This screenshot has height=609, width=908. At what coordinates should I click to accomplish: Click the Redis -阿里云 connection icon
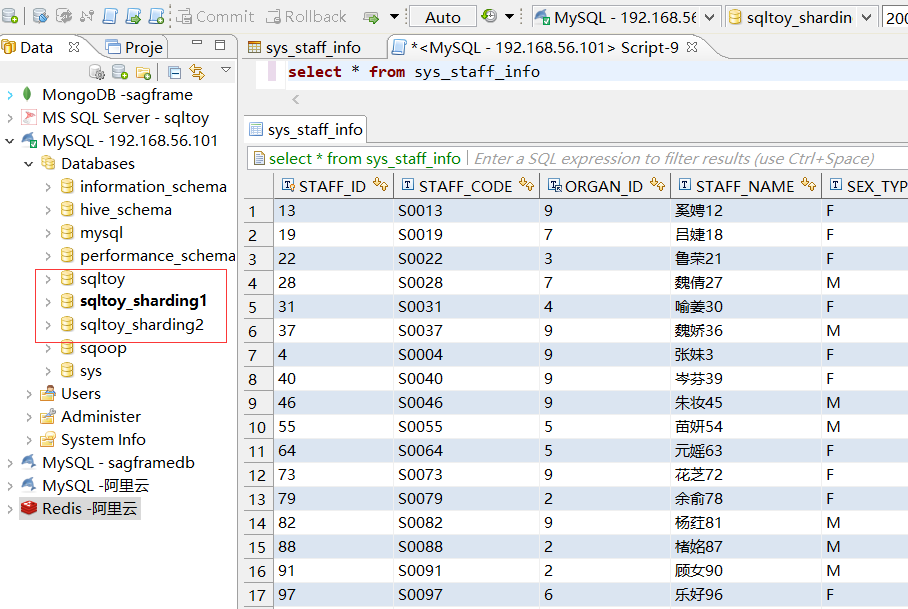(x=29, y=509)
